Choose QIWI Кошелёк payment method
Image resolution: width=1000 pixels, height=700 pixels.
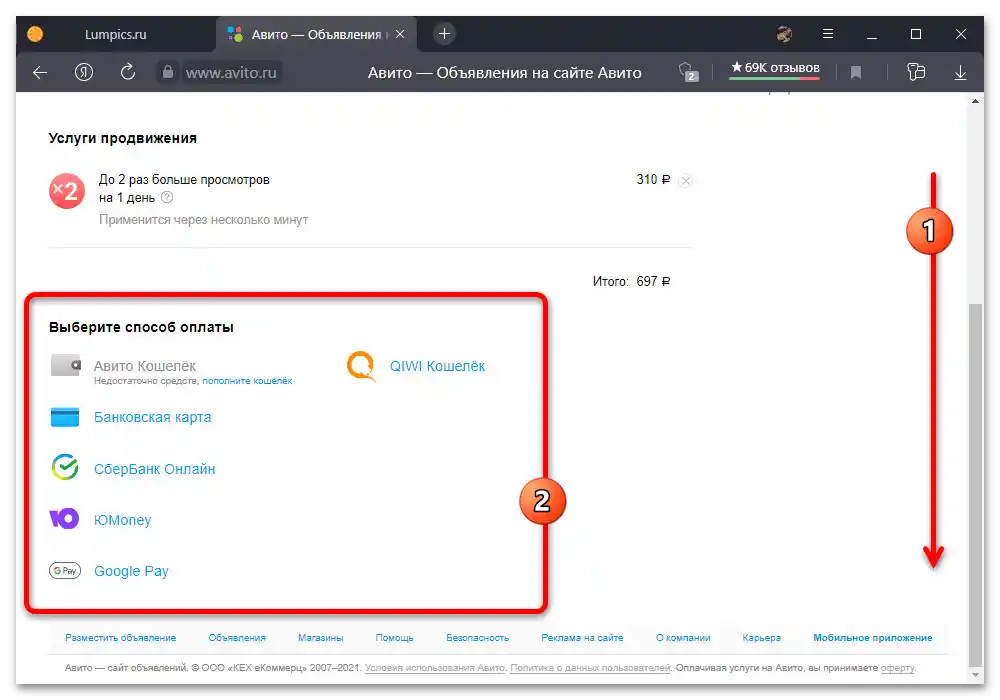[438, 366]
